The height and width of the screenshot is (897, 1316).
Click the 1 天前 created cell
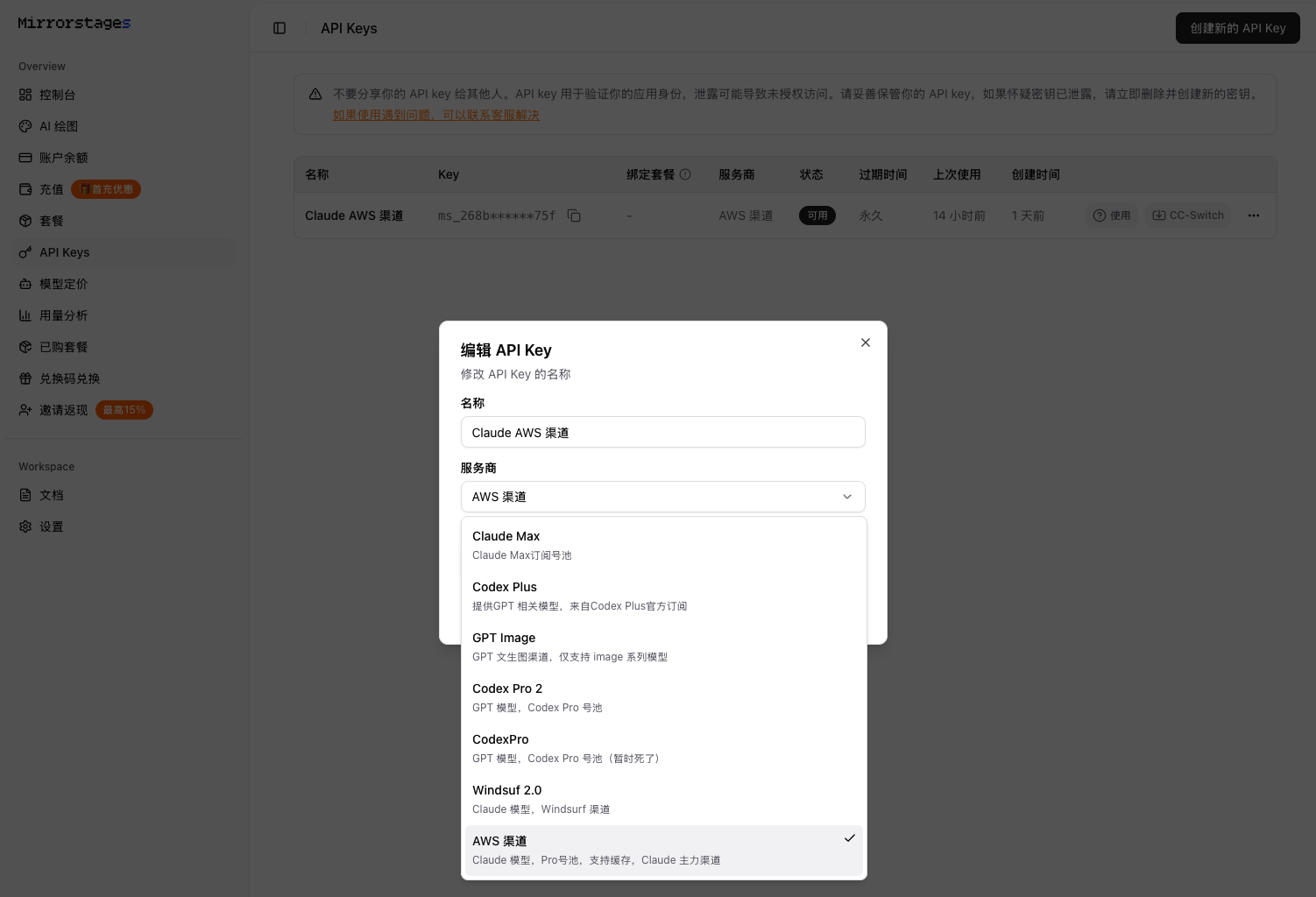tap(1029, 215)
